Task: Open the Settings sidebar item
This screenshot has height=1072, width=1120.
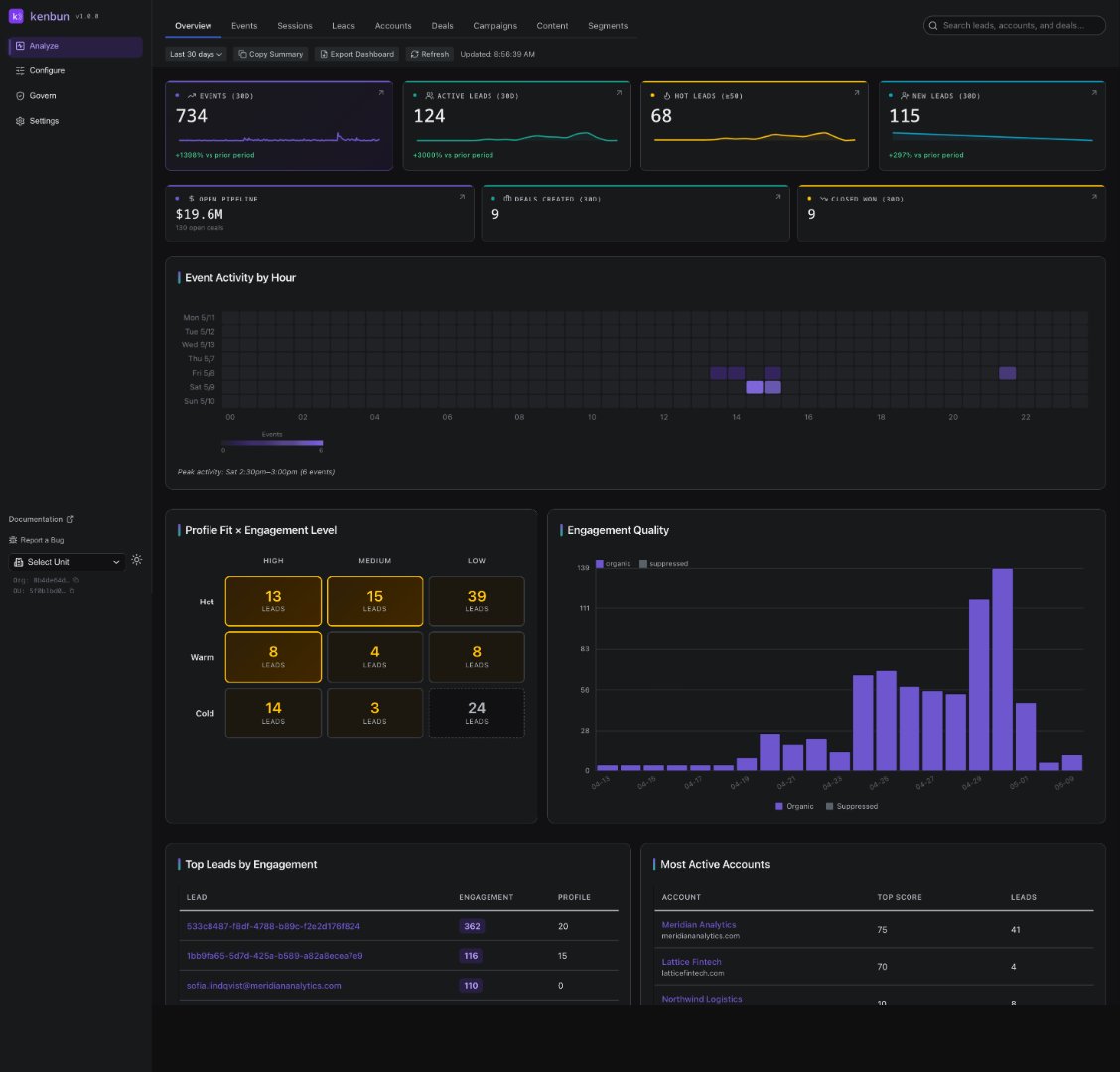Action: pyautogui.click(x=75, y=121)
